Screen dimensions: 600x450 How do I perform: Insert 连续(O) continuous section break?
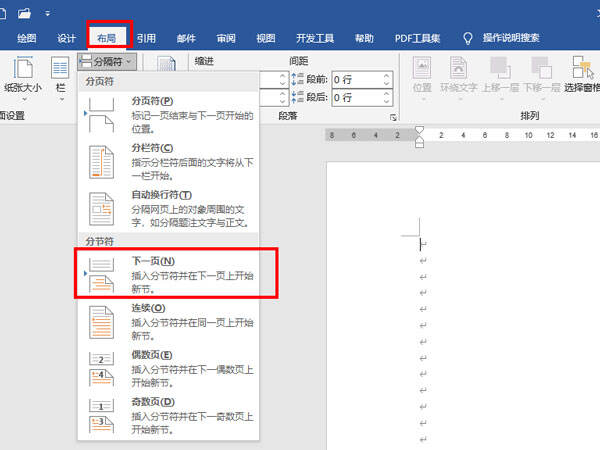click(x=168, y=322)
